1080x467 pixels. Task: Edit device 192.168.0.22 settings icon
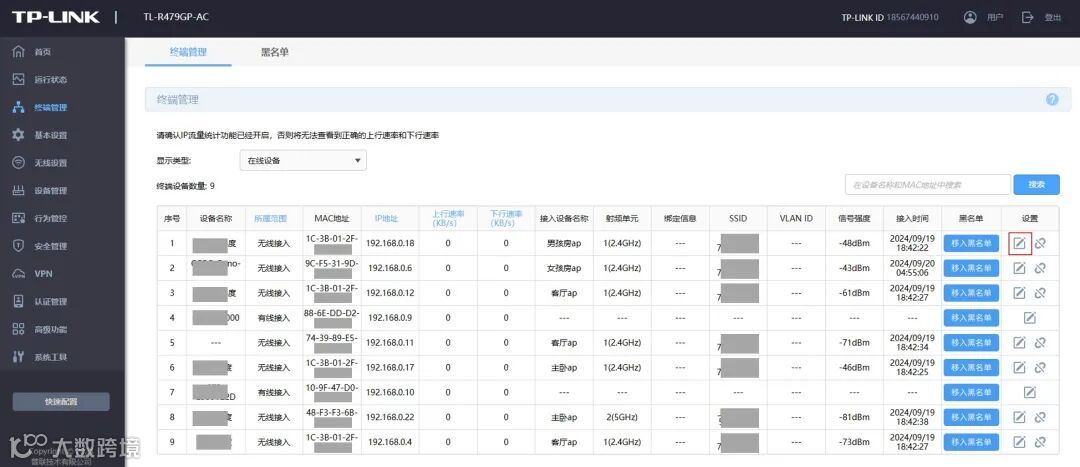1019,417
